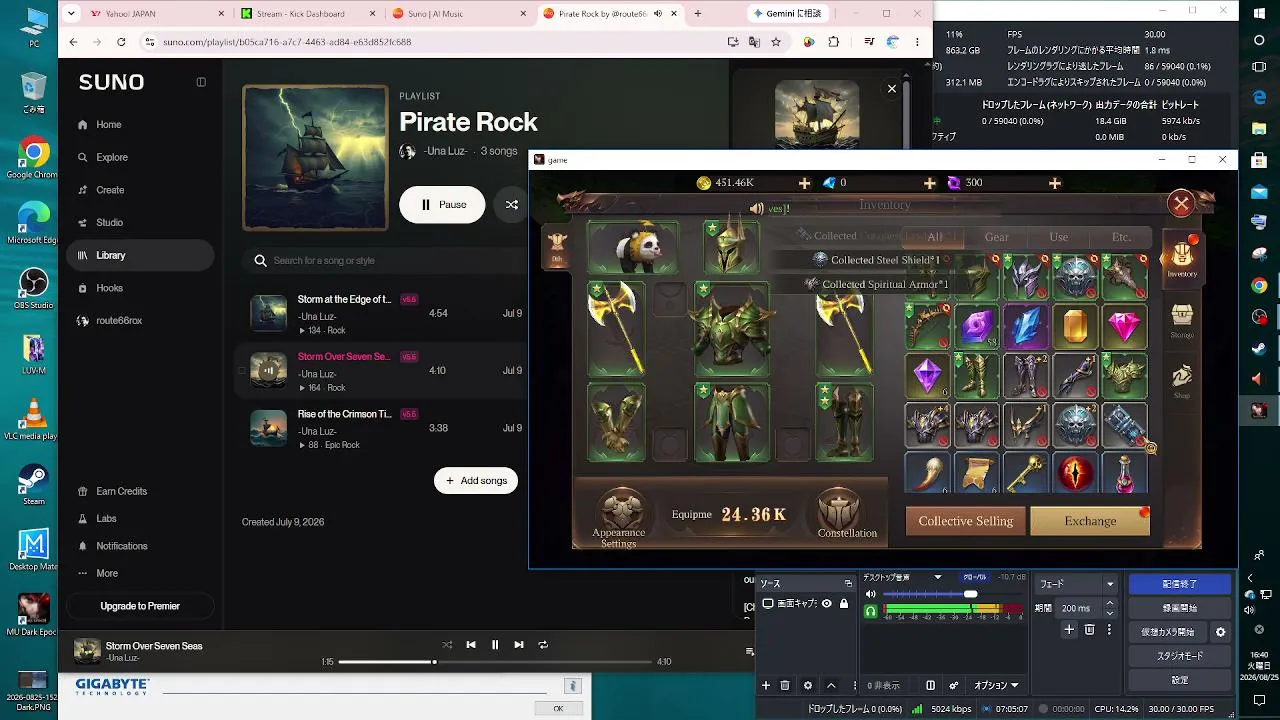This screenshot has height=720, width=1280.
Task: Open OBS source properties gear
Action: pos(808,685)
